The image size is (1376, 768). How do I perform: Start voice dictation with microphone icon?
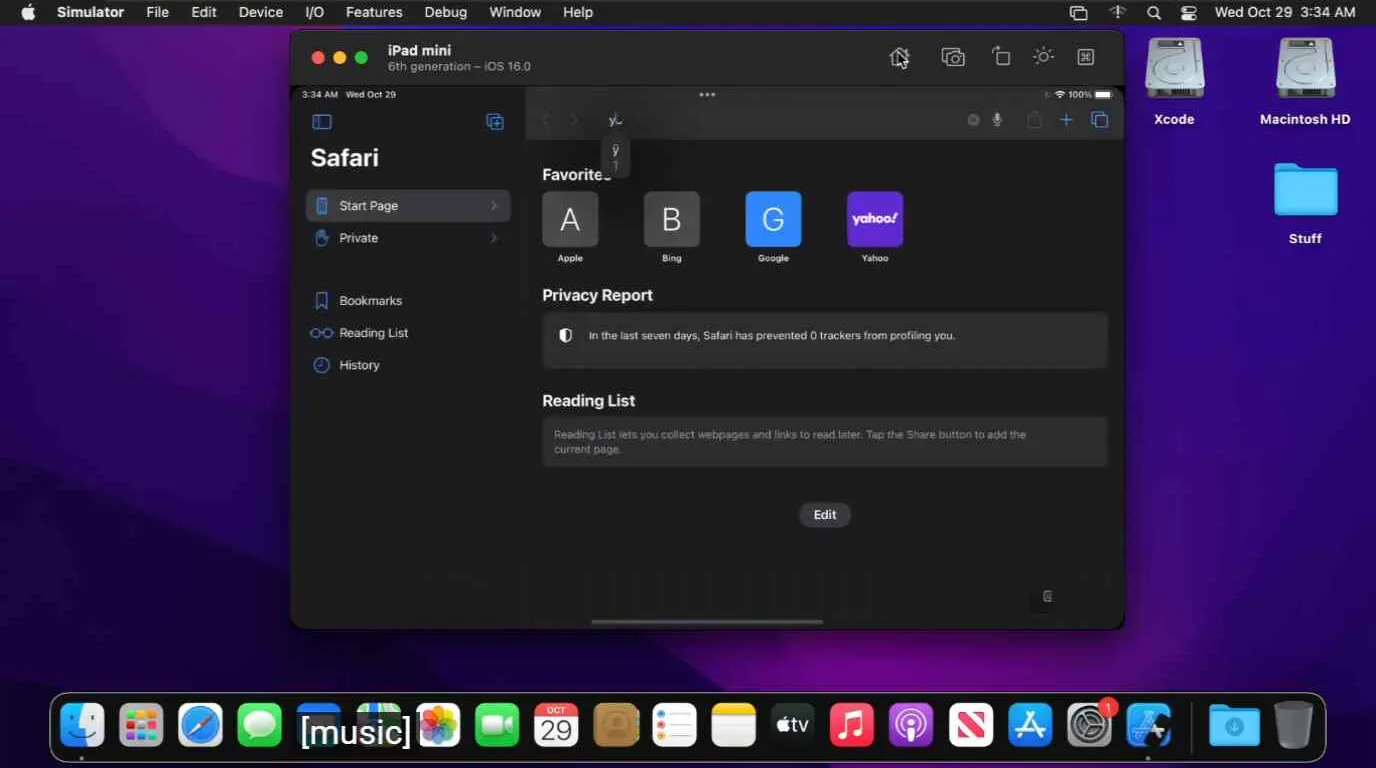[x=997, y=120]
